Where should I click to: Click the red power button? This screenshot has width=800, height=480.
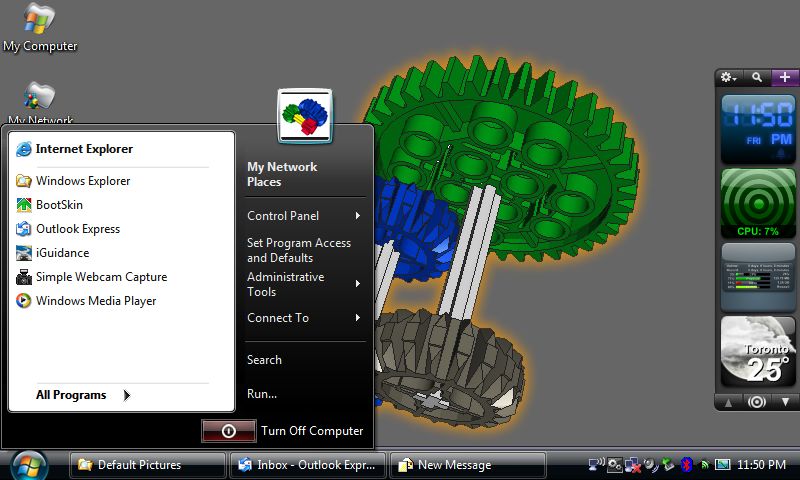coord(229,431)
